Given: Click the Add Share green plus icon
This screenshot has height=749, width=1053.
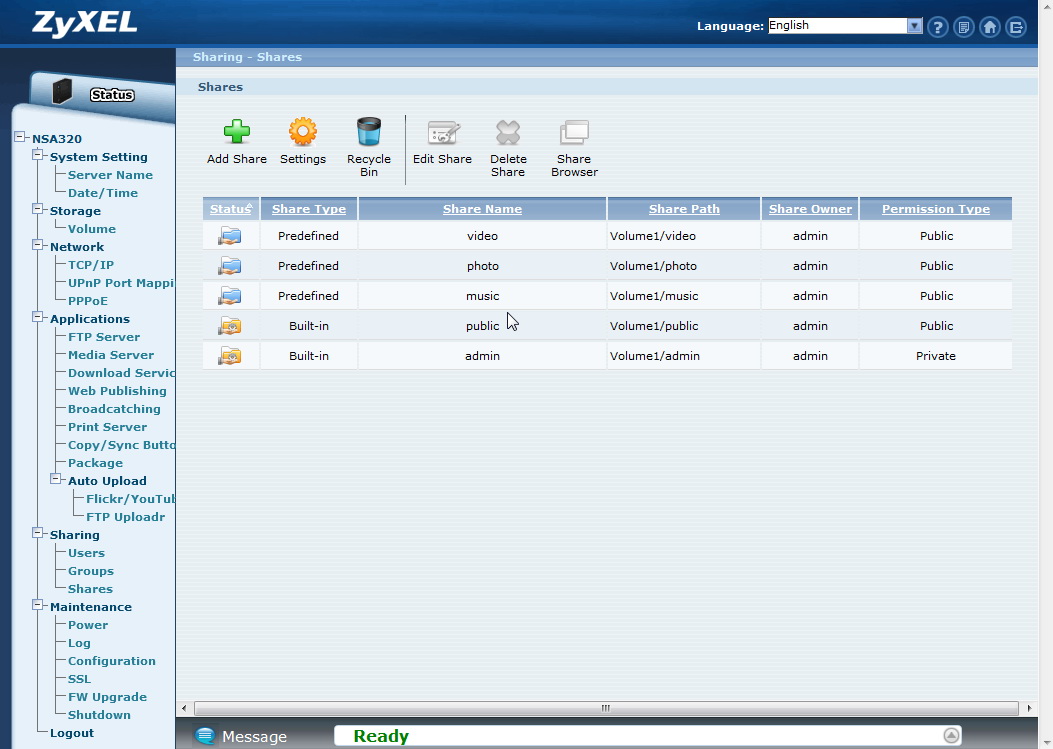Looking at the screenshot, I should (236, 132).
